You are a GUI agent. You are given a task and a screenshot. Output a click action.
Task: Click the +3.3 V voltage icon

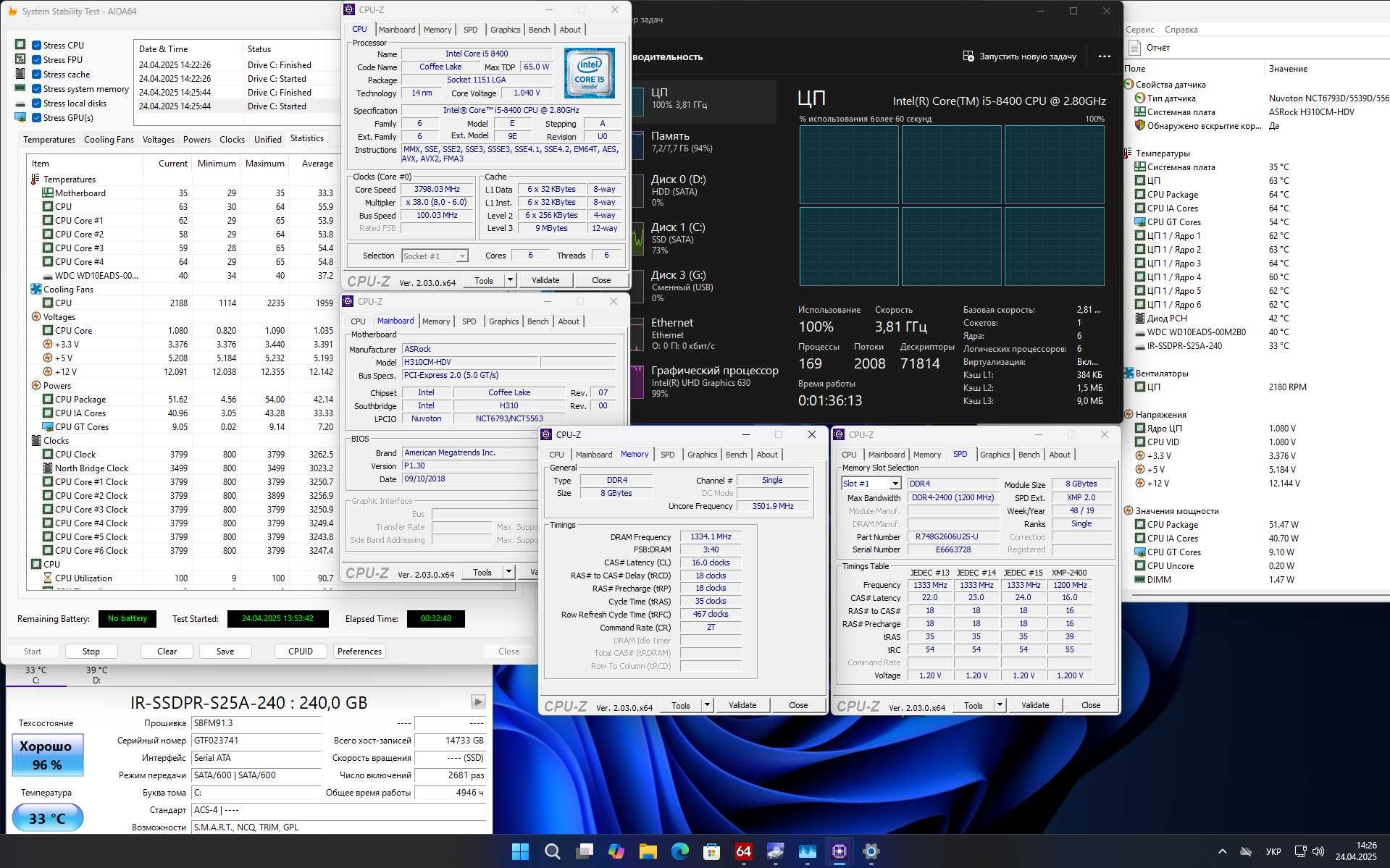point(48,344)
